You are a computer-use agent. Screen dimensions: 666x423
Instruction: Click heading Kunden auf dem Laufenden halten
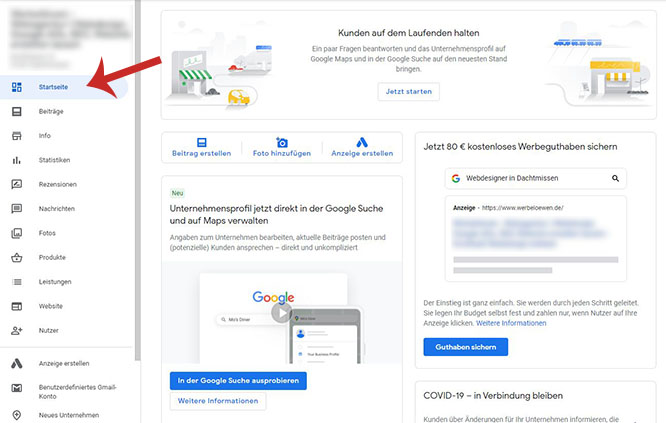409,33
